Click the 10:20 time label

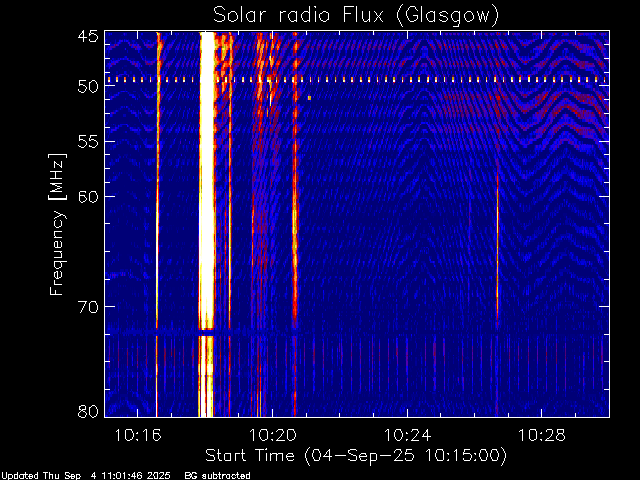[273, 435]
